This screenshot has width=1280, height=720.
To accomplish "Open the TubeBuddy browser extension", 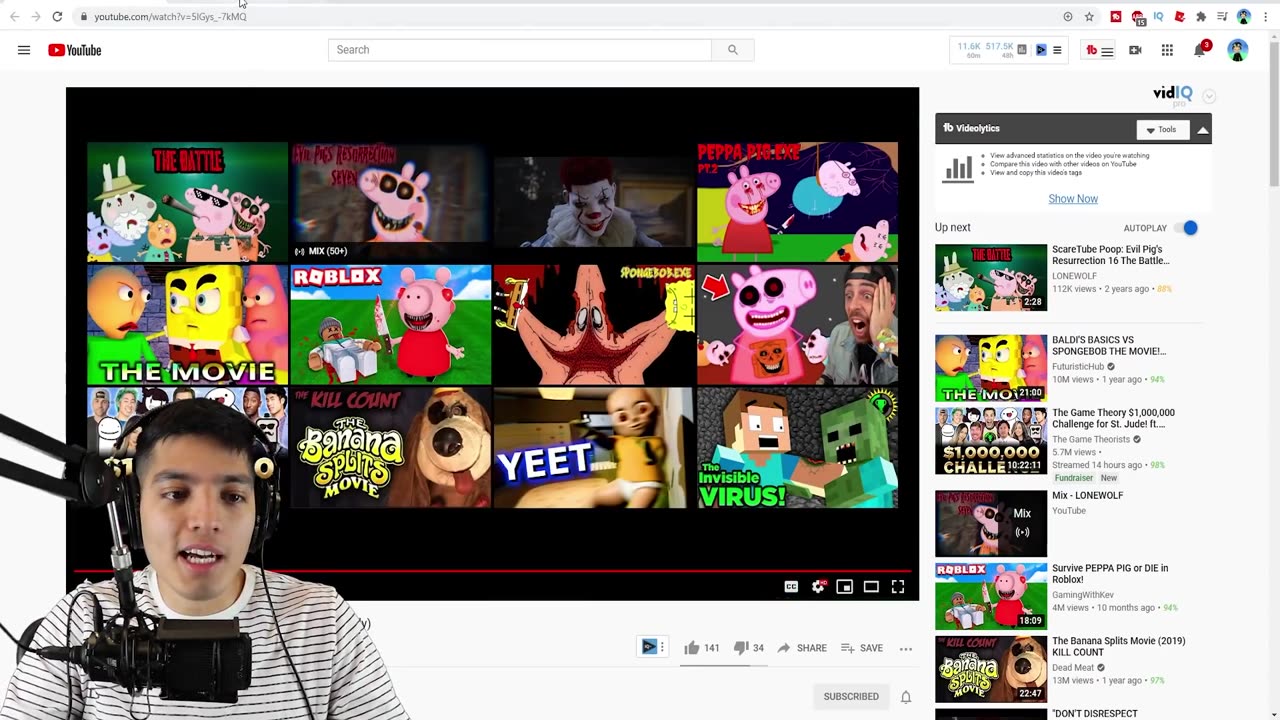I will pos(1116,17).
